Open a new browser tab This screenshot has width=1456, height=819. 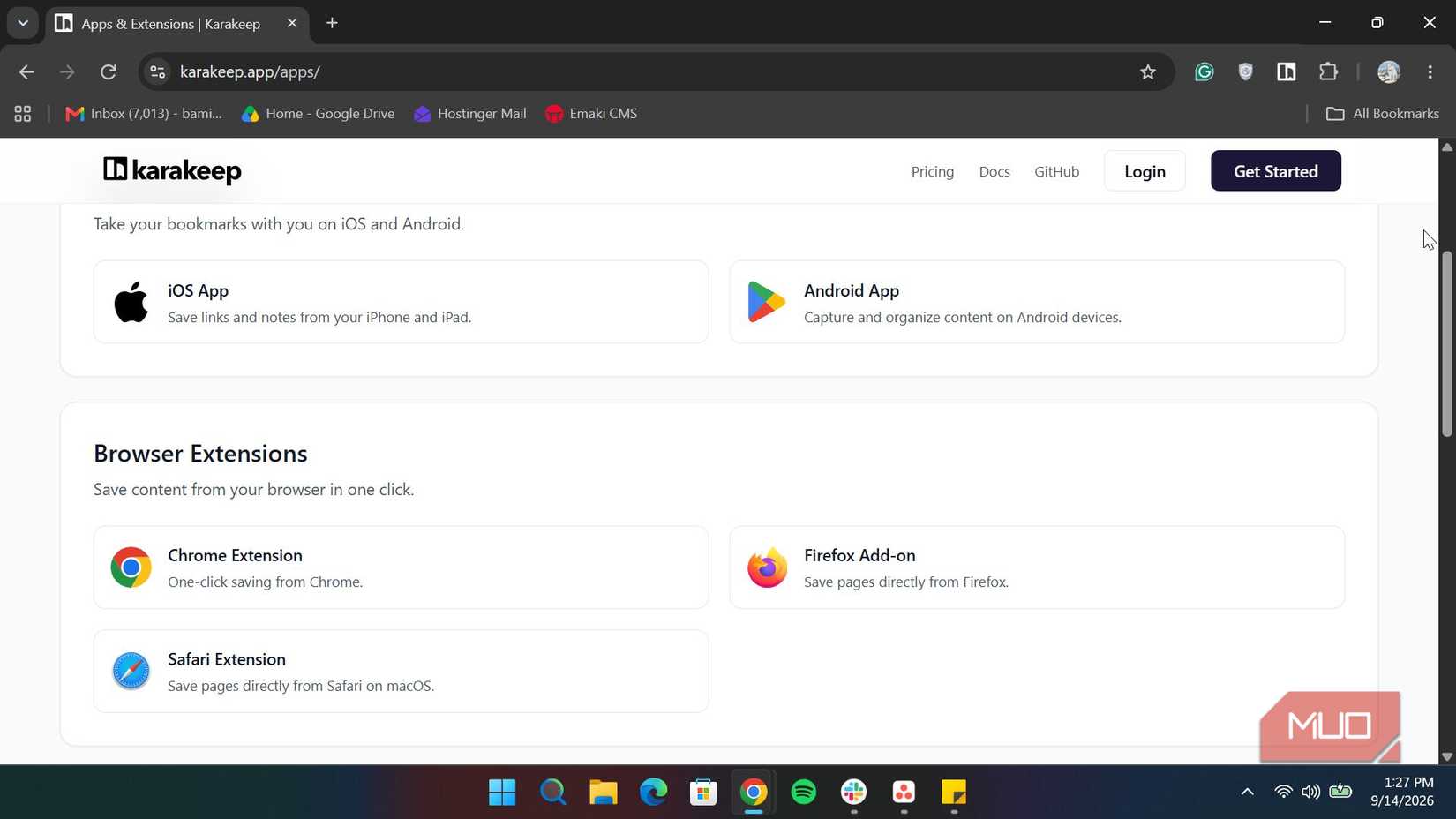332,23
